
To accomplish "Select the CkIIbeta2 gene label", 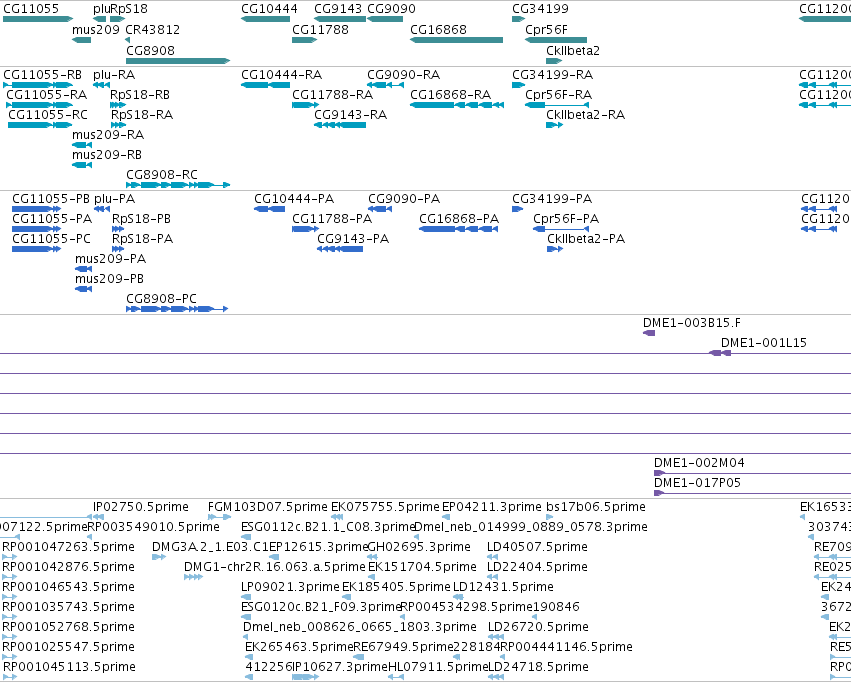I will click(x=573, y=50).
